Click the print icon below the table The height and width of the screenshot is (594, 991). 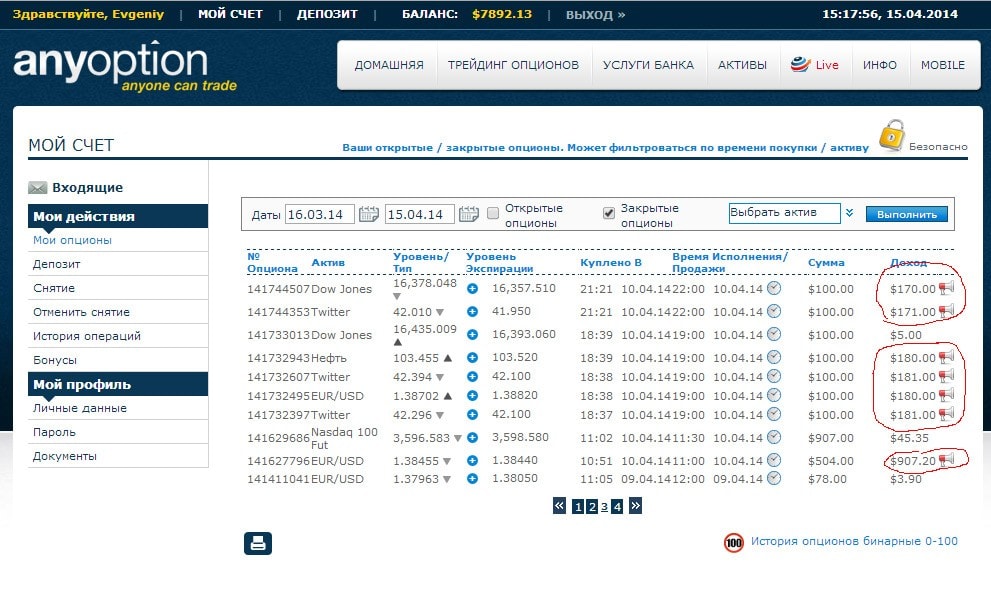[258, 543]
